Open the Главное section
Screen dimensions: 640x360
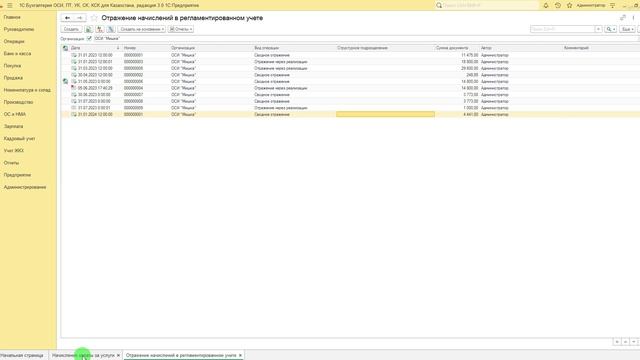click(12, 17)
